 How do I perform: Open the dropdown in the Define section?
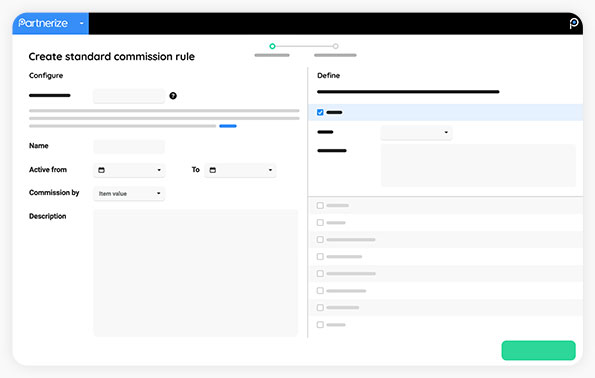pos(416,132)
